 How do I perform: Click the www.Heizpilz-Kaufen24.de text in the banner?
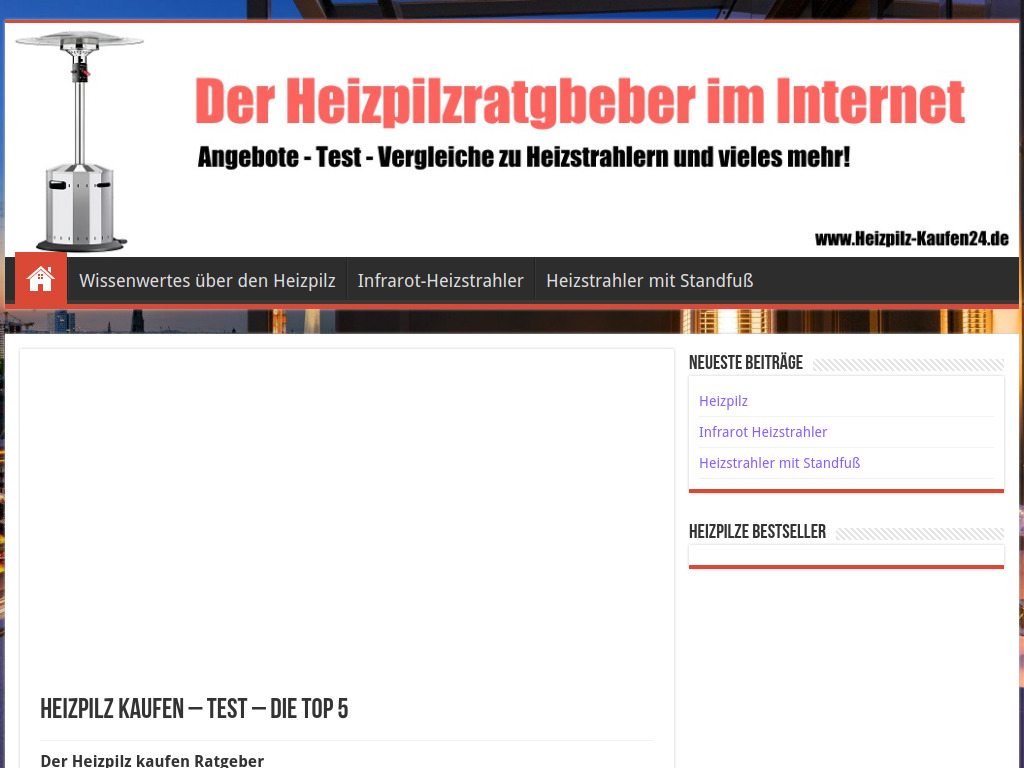coord(912,240)
